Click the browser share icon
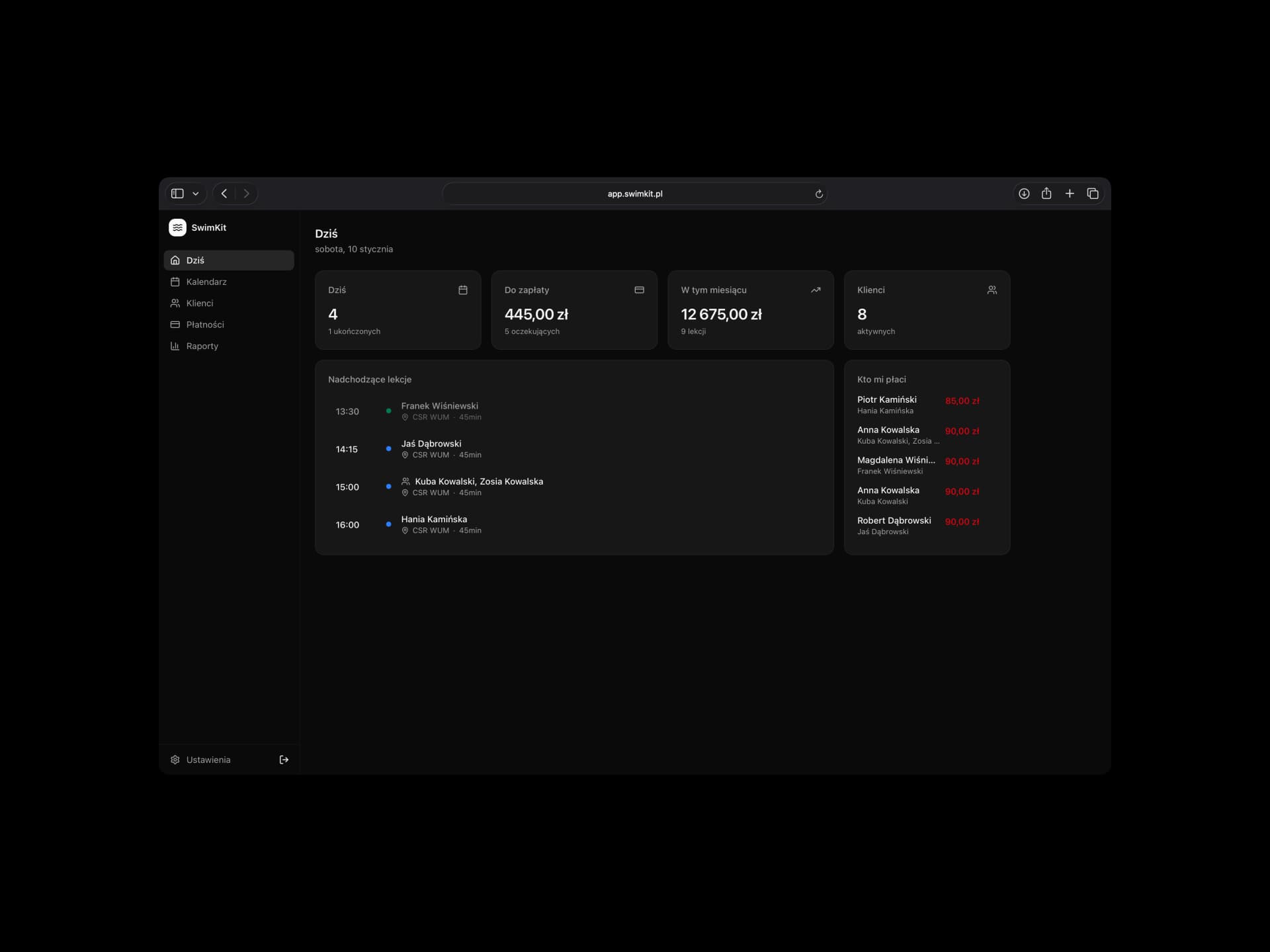1270x952 pixels. click(1046, 194)
